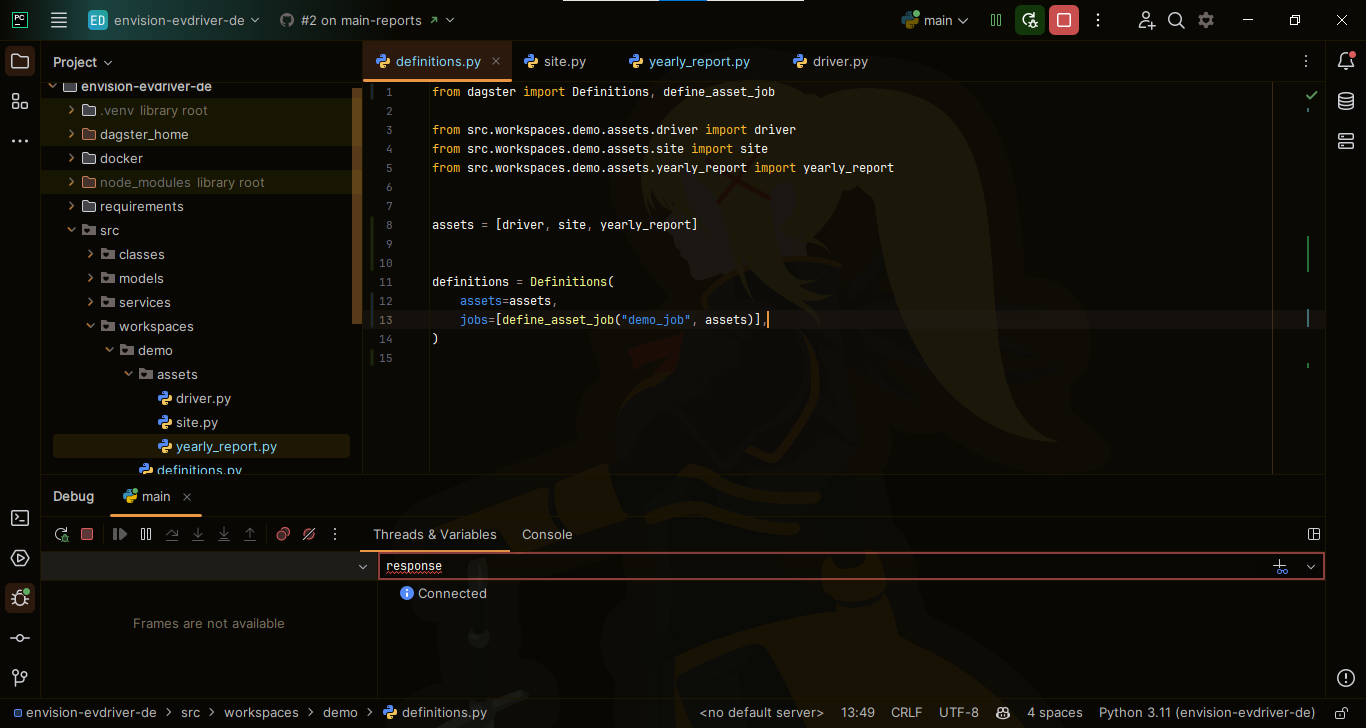
Task: Collapse the src folder
Action: [71, 230]
